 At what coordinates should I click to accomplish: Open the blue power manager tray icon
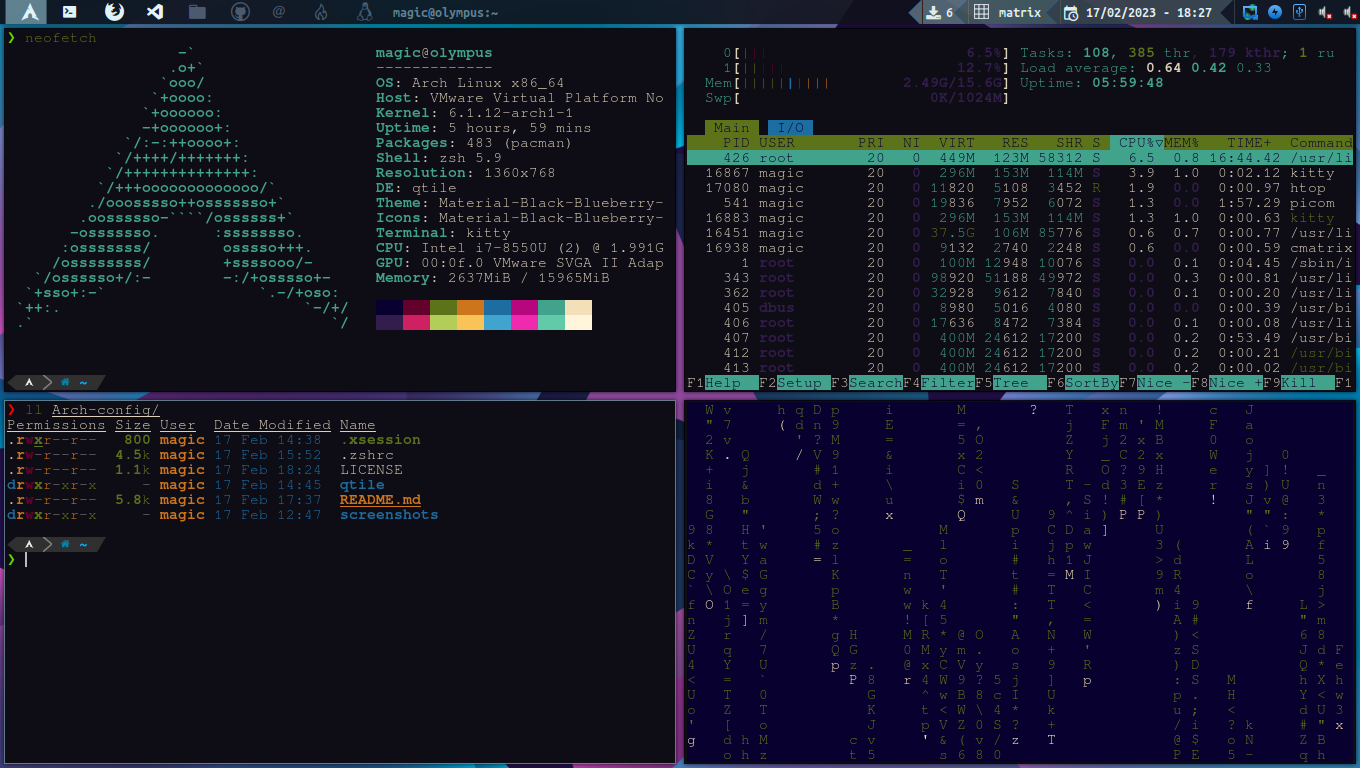pyautogui.click(x=1275, y=13)
